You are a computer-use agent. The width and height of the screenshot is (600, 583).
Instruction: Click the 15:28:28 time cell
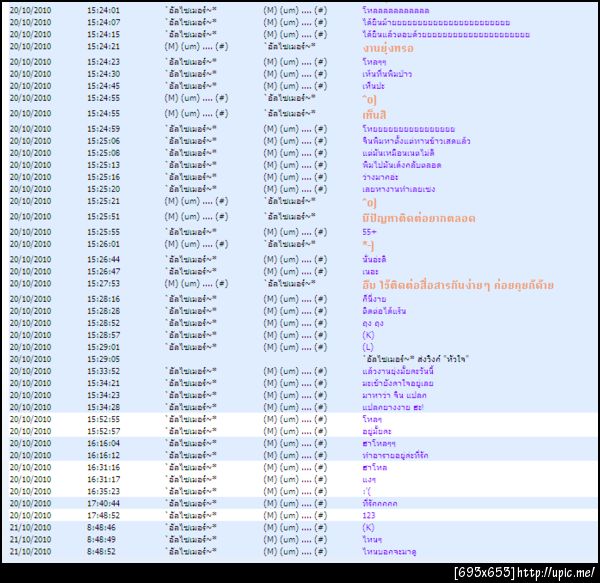pos(103,311)
